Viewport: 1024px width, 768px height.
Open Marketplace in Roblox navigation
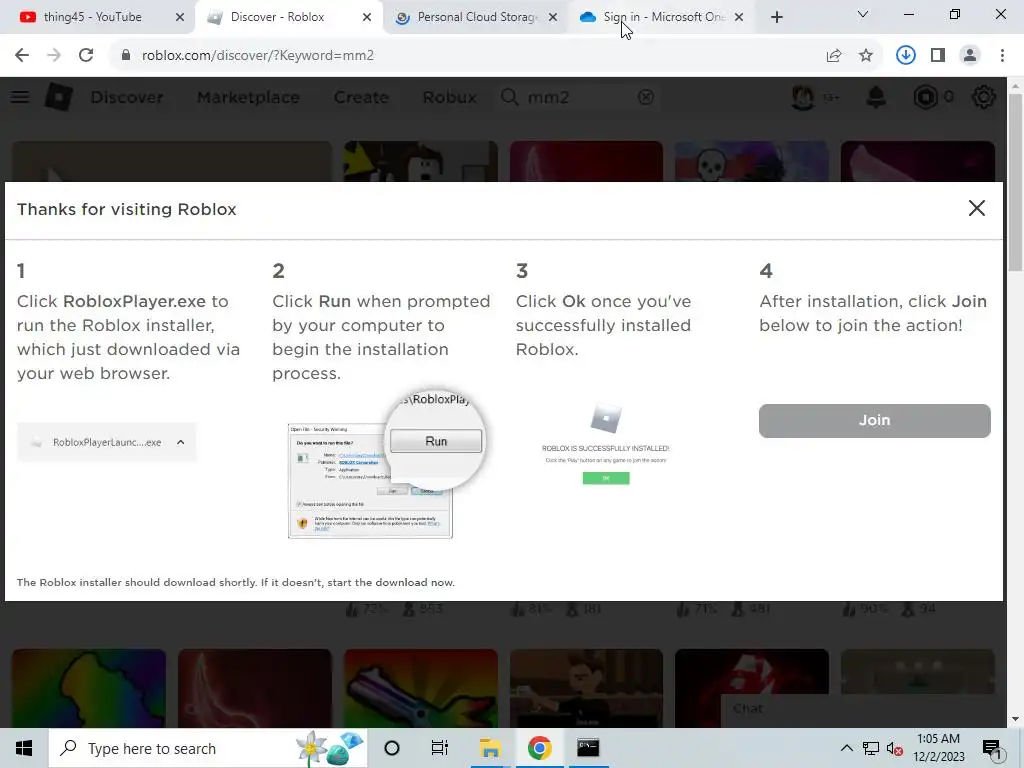tap(248, 97)
